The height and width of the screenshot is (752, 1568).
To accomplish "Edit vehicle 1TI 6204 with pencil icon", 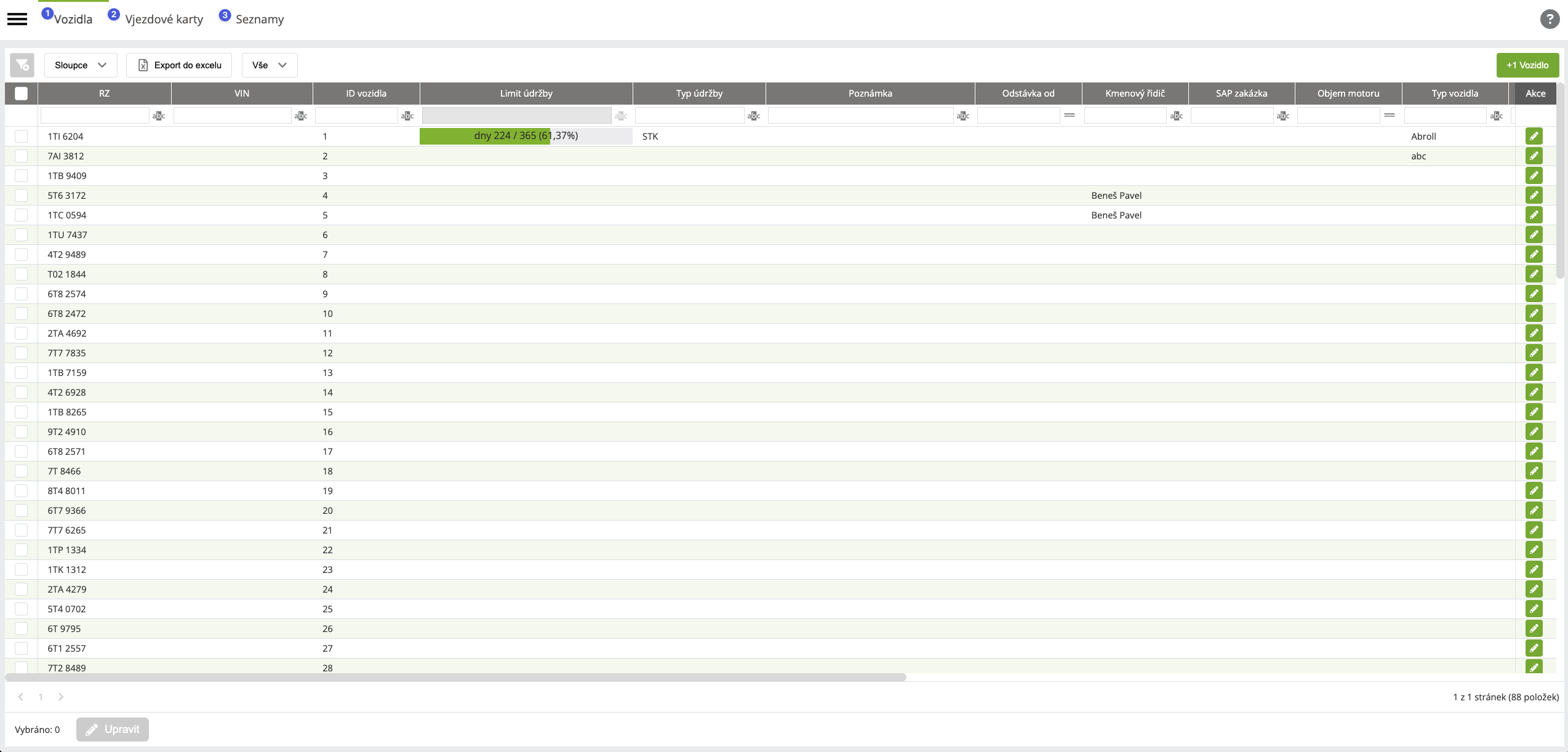I will (1534, 137).
